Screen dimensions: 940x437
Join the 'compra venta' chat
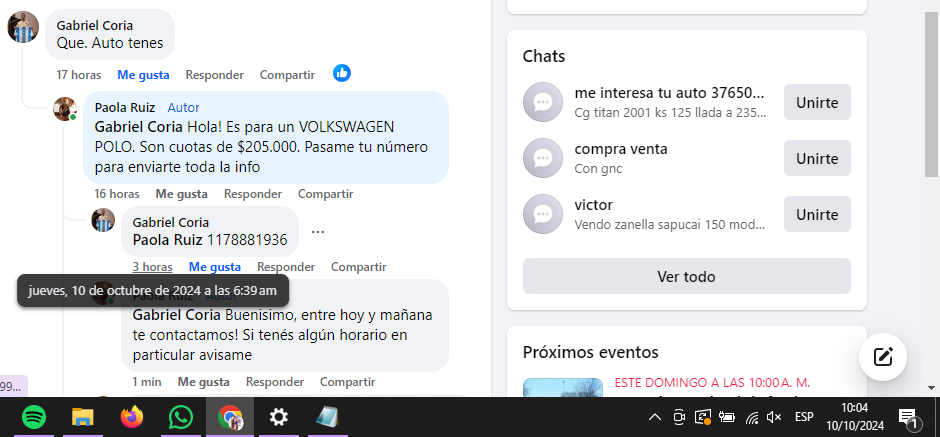pos(817,158)
